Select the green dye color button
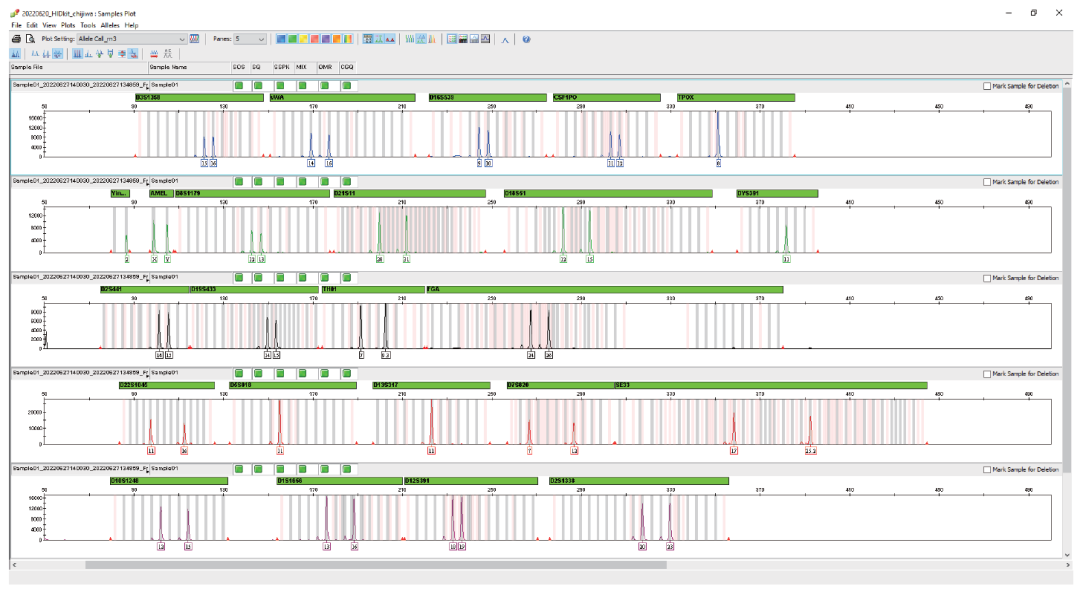The height and width of the screenshot is (589, 1080). coord(292,39)
